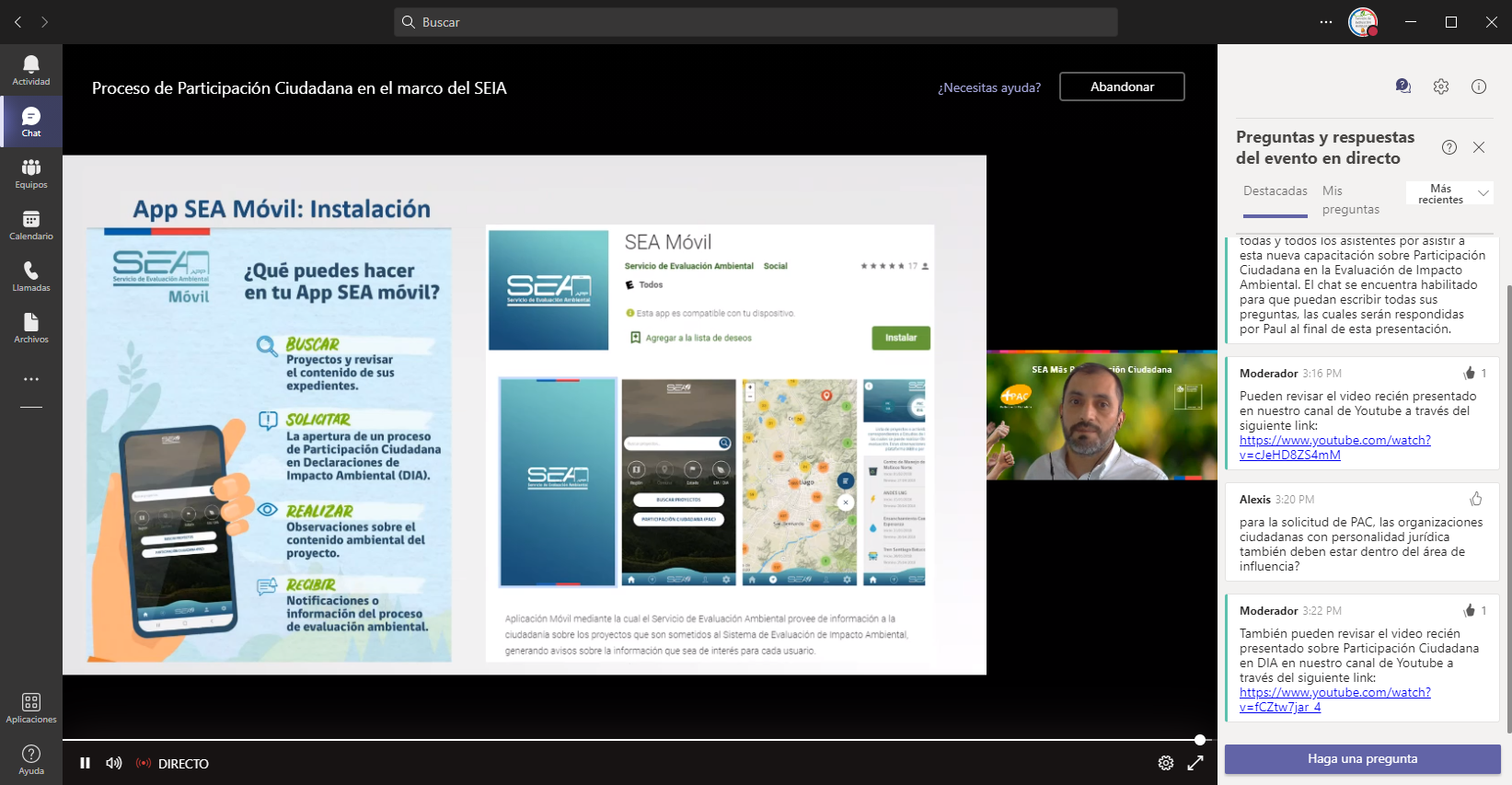Click the Abandonar button
The width and height of the screenshot is (1512, 785).
pyautogui.click(x=1121, y=87)
